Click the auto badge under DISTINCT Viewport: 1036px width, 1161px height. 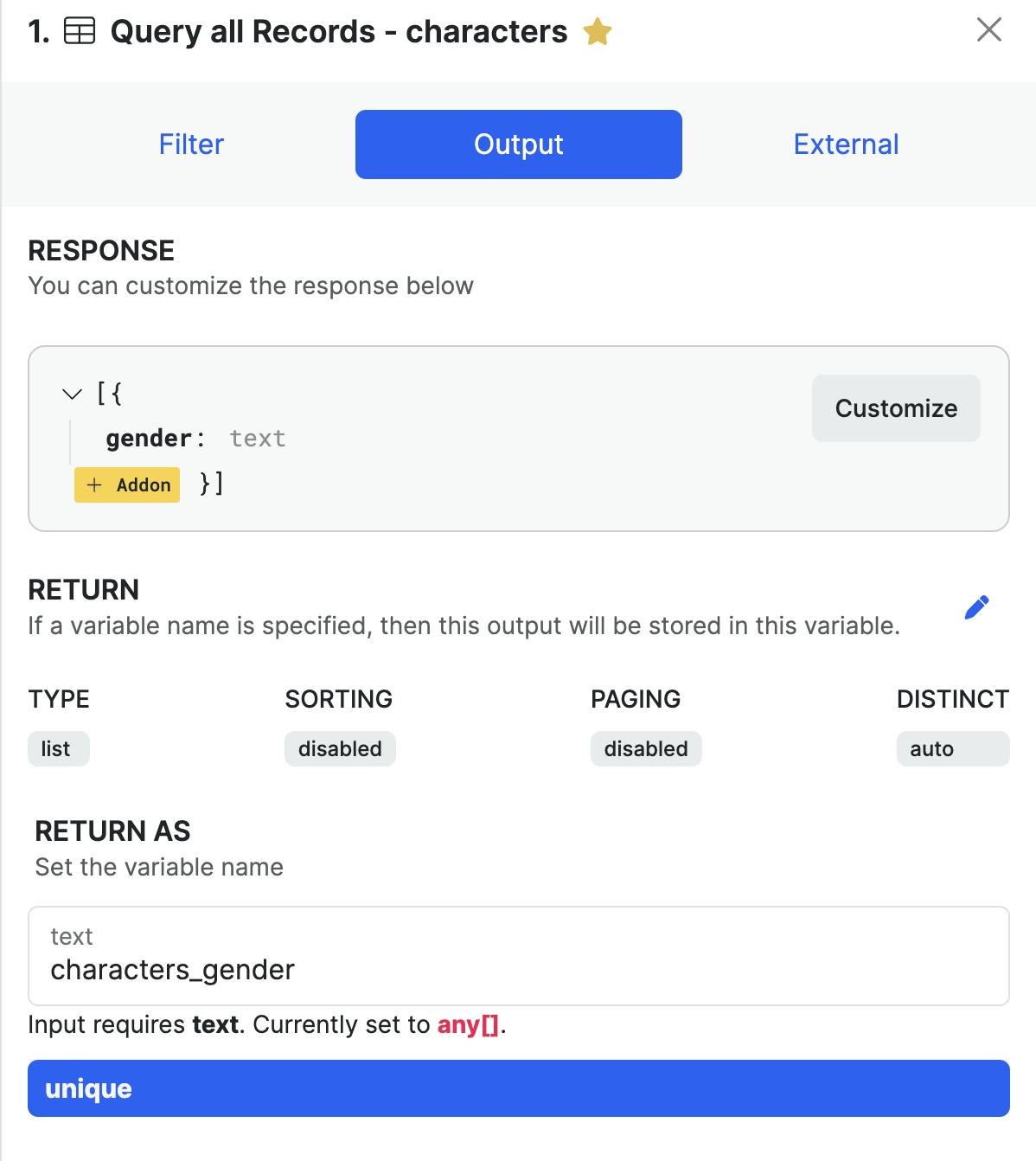[953, 749]
